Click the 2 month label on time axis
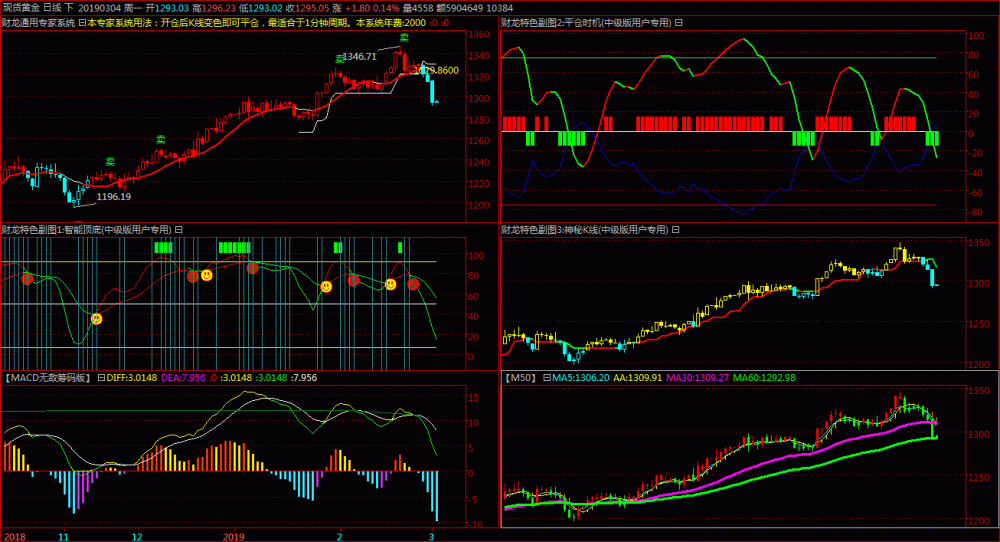 point(339,536)
